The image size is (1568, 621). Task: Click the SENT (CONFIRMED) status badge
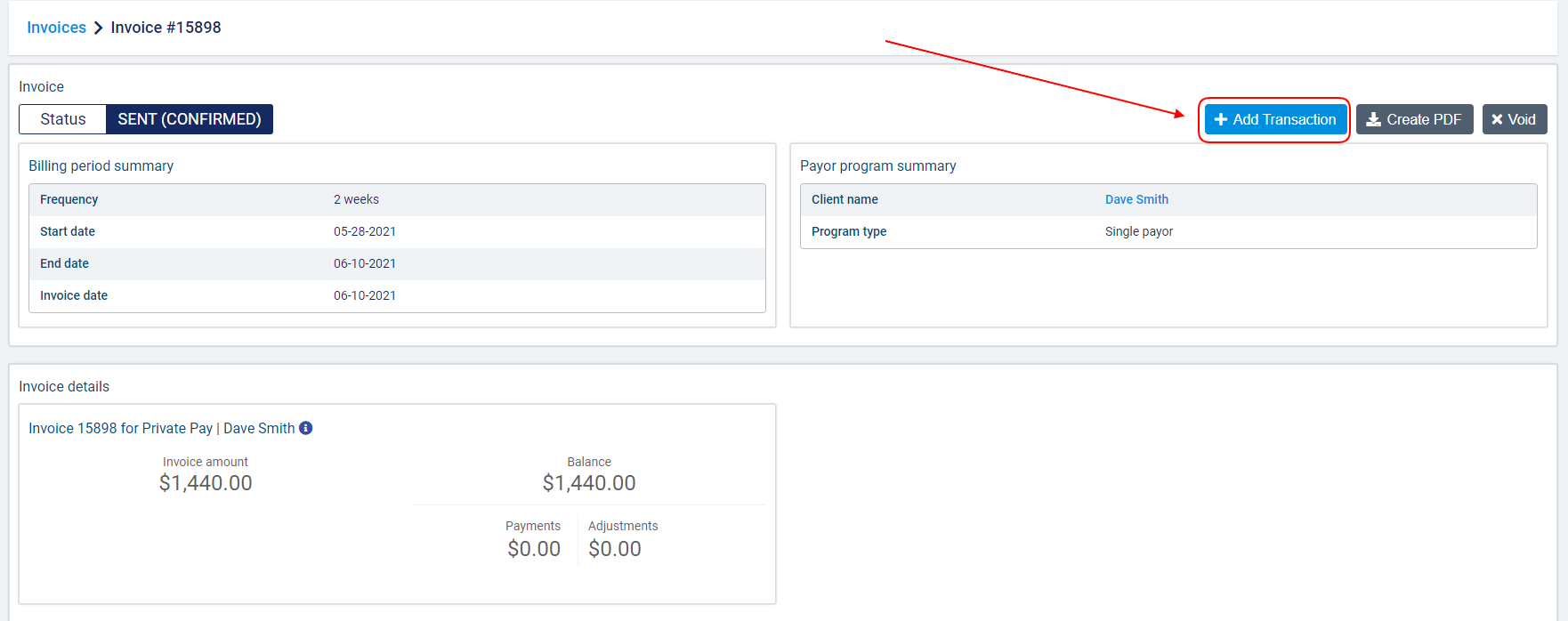pyautogui.click(x=189, y=119)
